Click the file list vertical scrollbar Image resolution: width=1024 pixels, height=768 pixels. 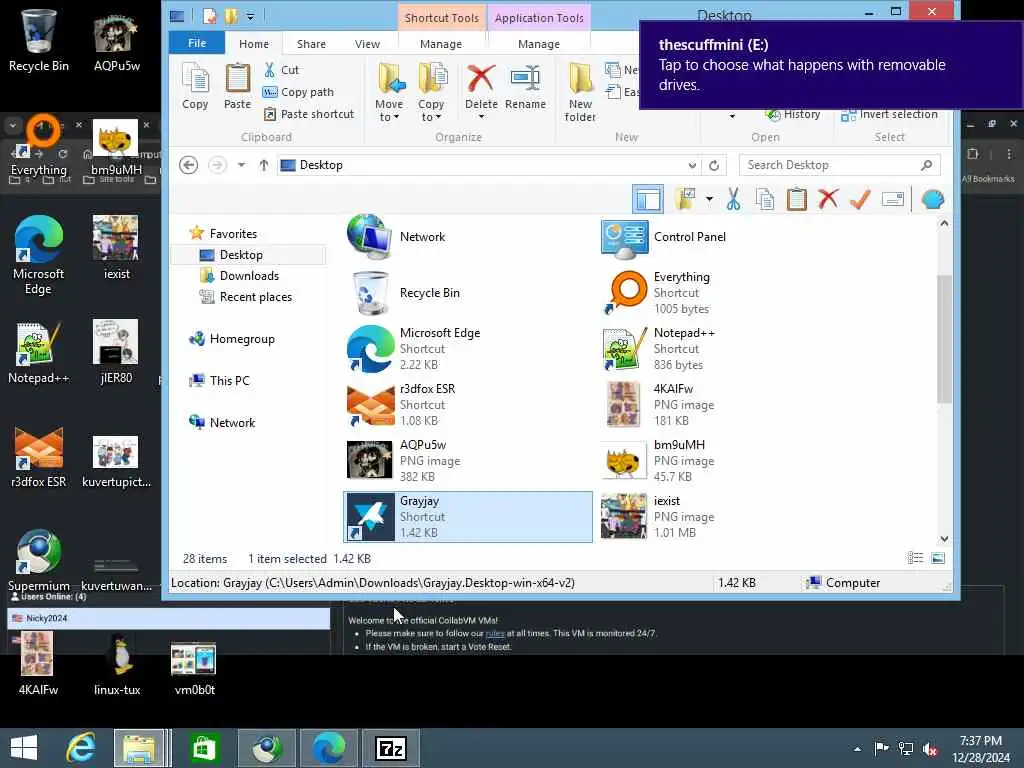(x=944, y=339)
